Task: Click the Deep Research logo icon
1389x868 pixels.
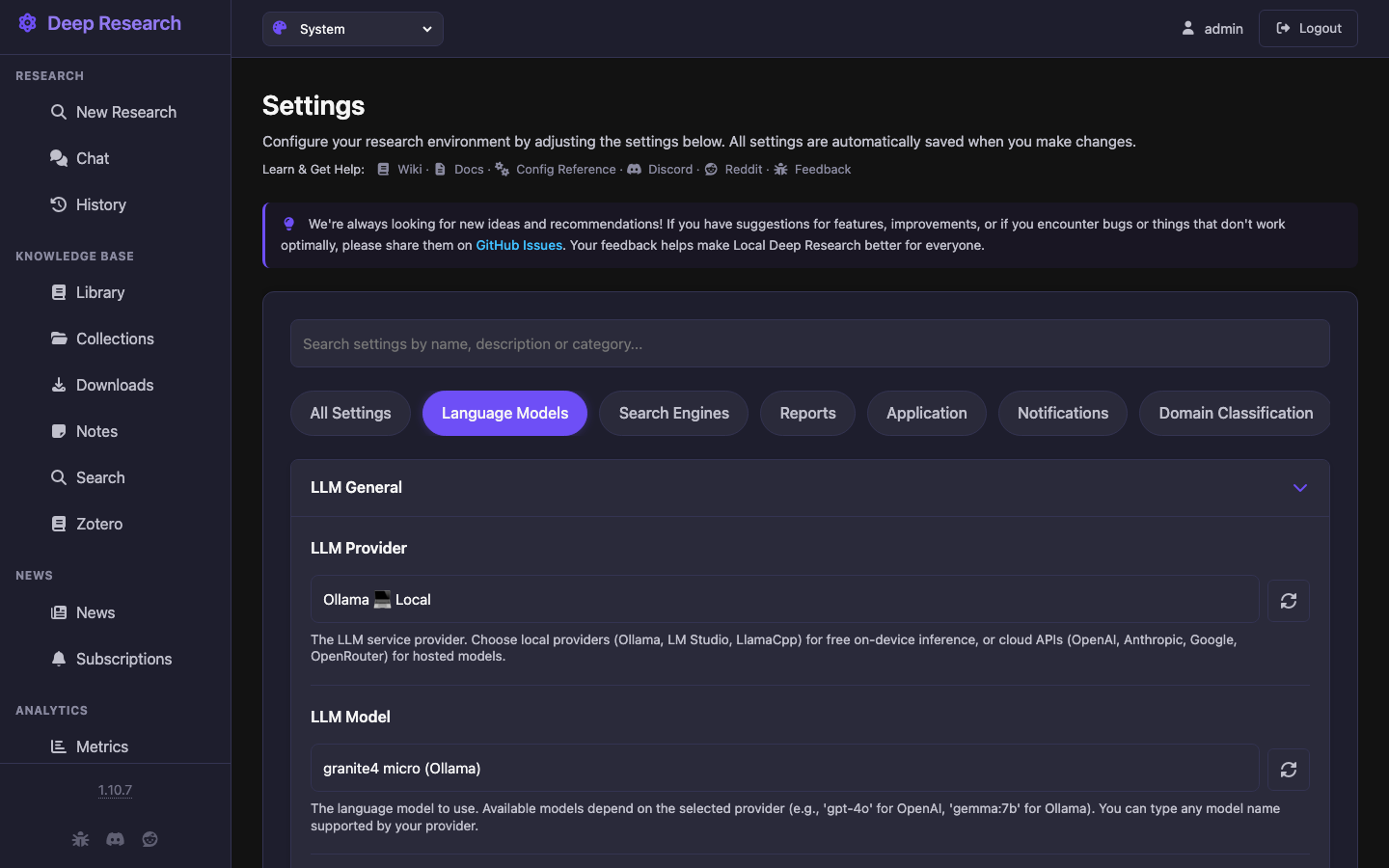Action: coord(27,23)
